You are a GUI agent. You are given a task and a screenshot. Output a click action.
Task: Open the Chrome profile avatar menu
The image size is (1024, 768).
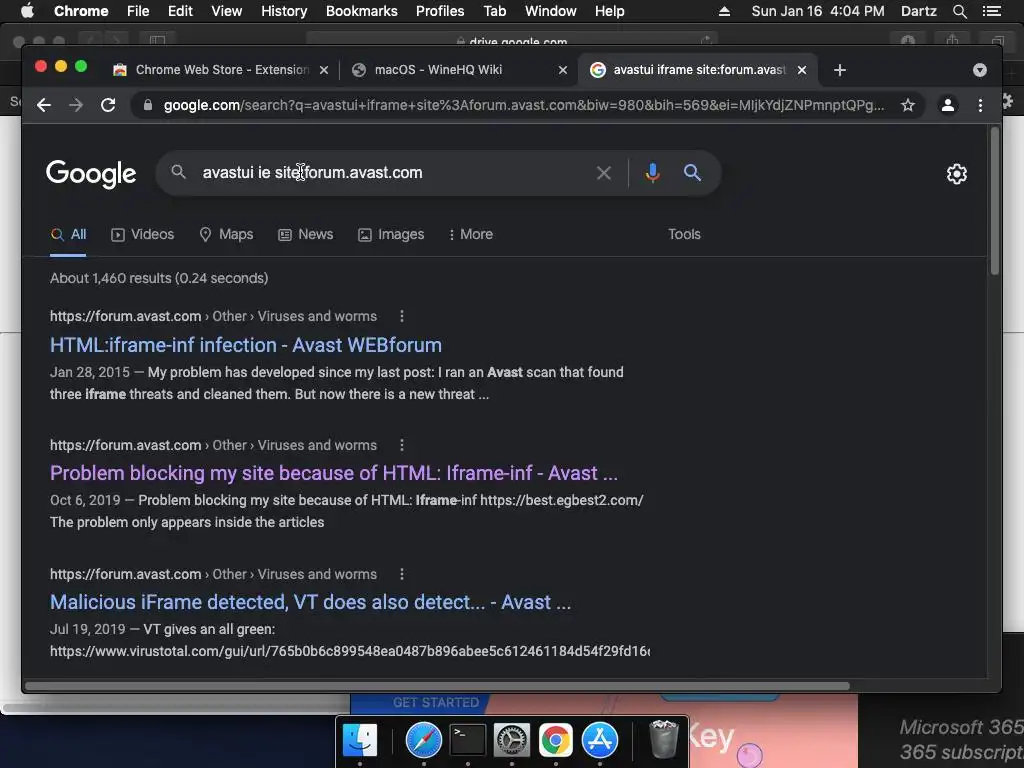click(948, 105)
